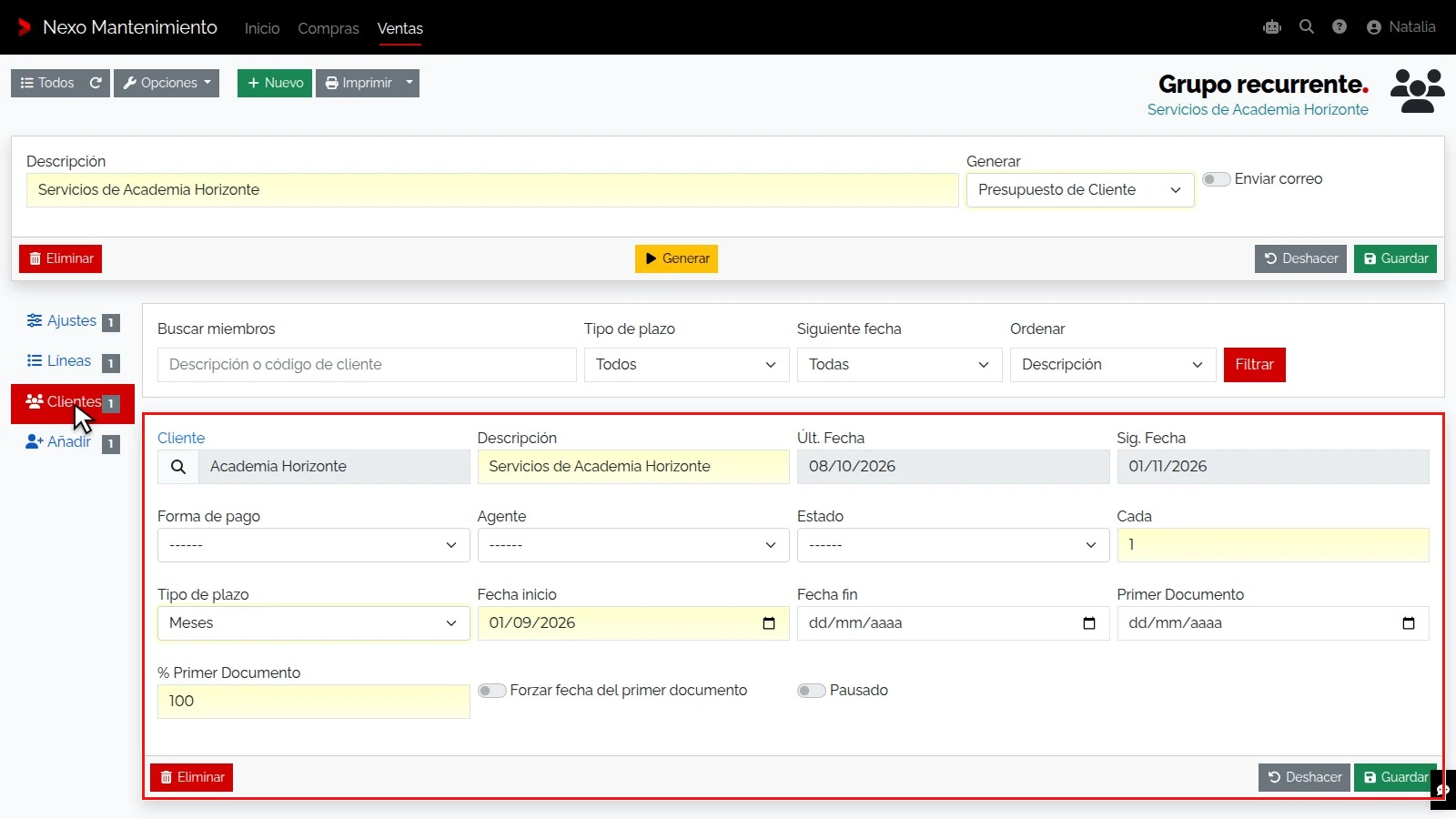Click Deshacer in the client member panel
Screen dimensions: 1456x819
(1304, 778)
